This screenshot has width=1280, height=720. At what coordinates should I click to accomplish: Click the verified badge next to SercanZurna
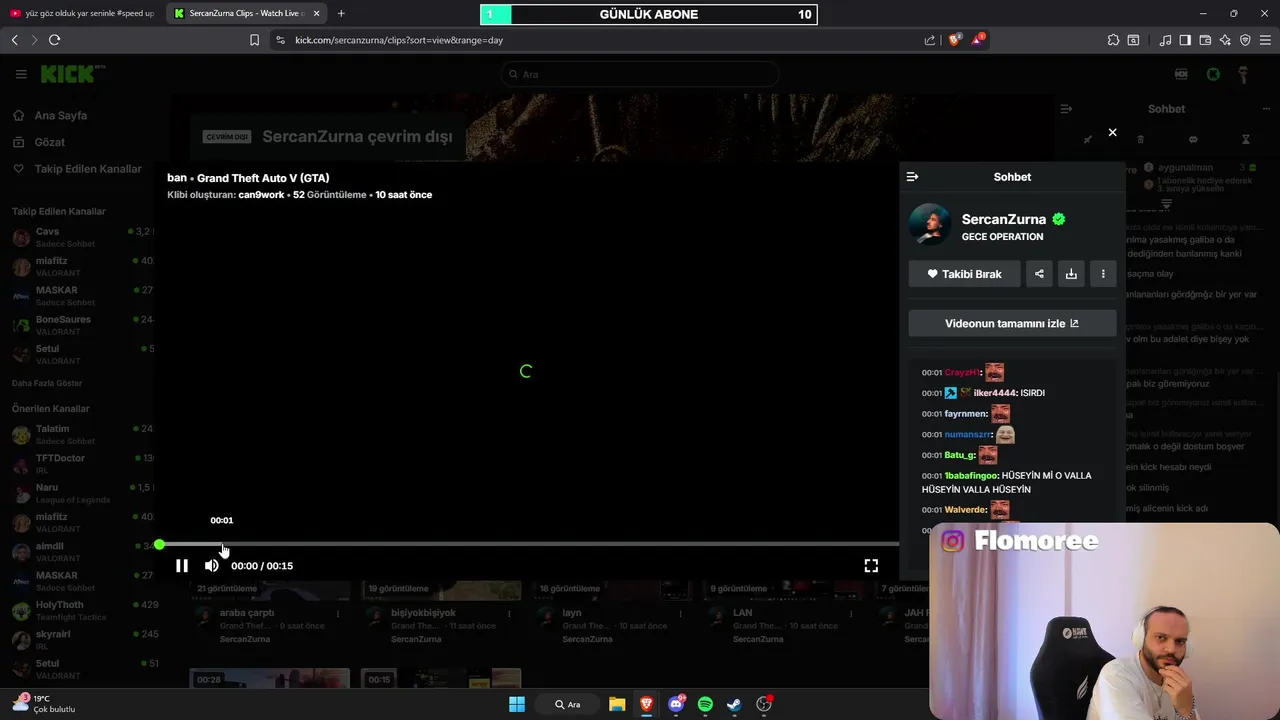click(1059, 219)
